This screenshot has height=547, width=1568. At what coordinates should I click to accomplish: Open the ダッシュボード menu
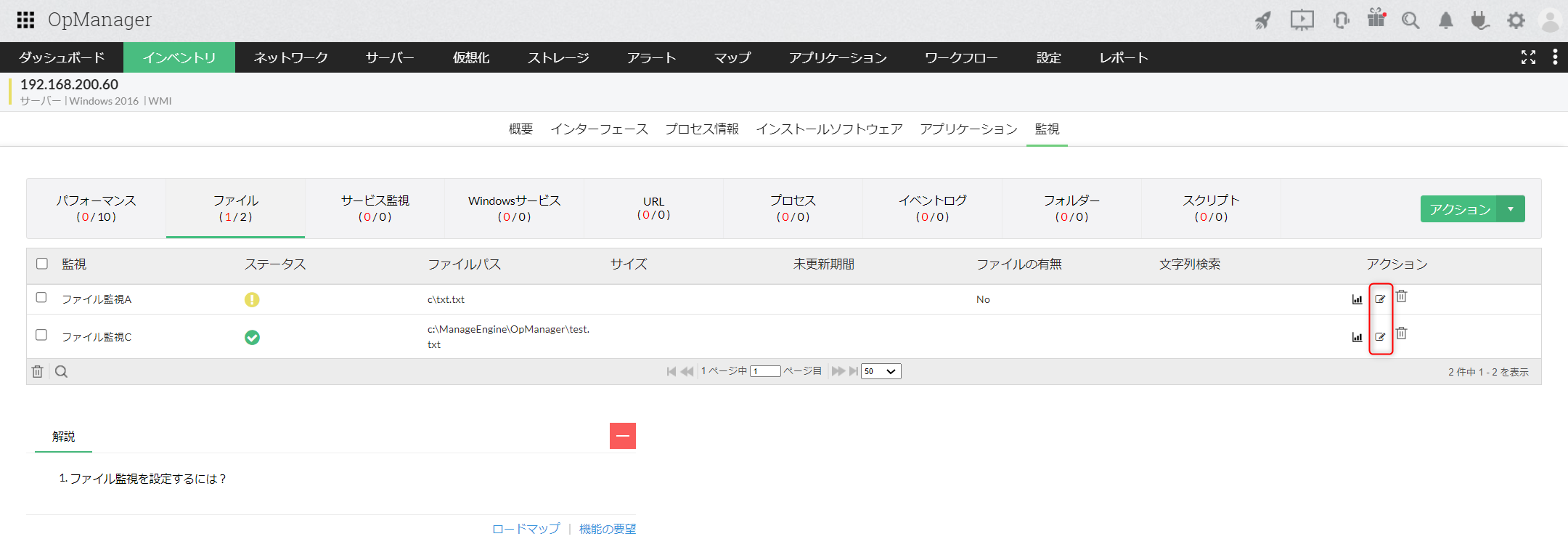(62, 57)
